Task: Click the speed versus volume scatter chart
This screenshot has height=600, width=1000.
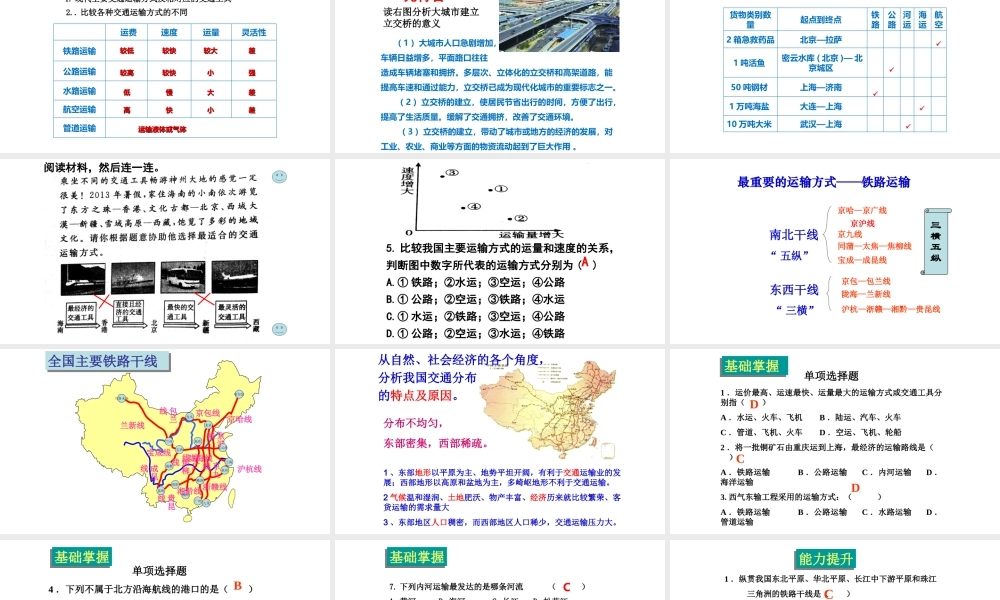Action: pyautogui.click(x=482, y=202)
